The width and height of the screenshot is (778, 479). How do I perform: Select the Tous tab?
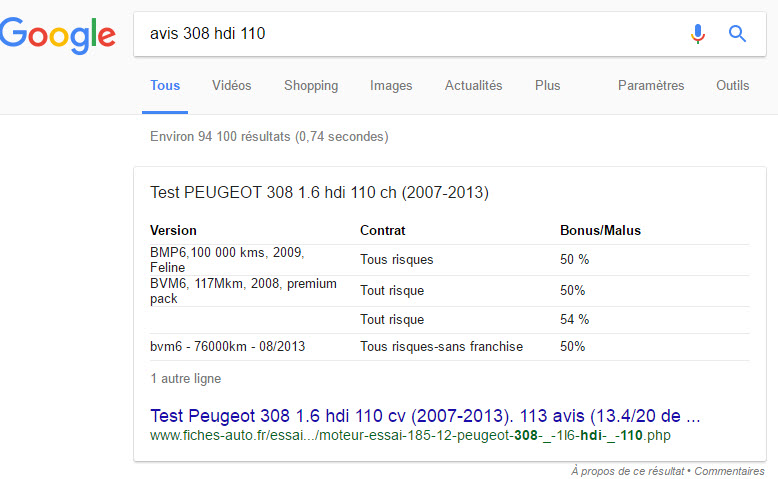[165, 85]
